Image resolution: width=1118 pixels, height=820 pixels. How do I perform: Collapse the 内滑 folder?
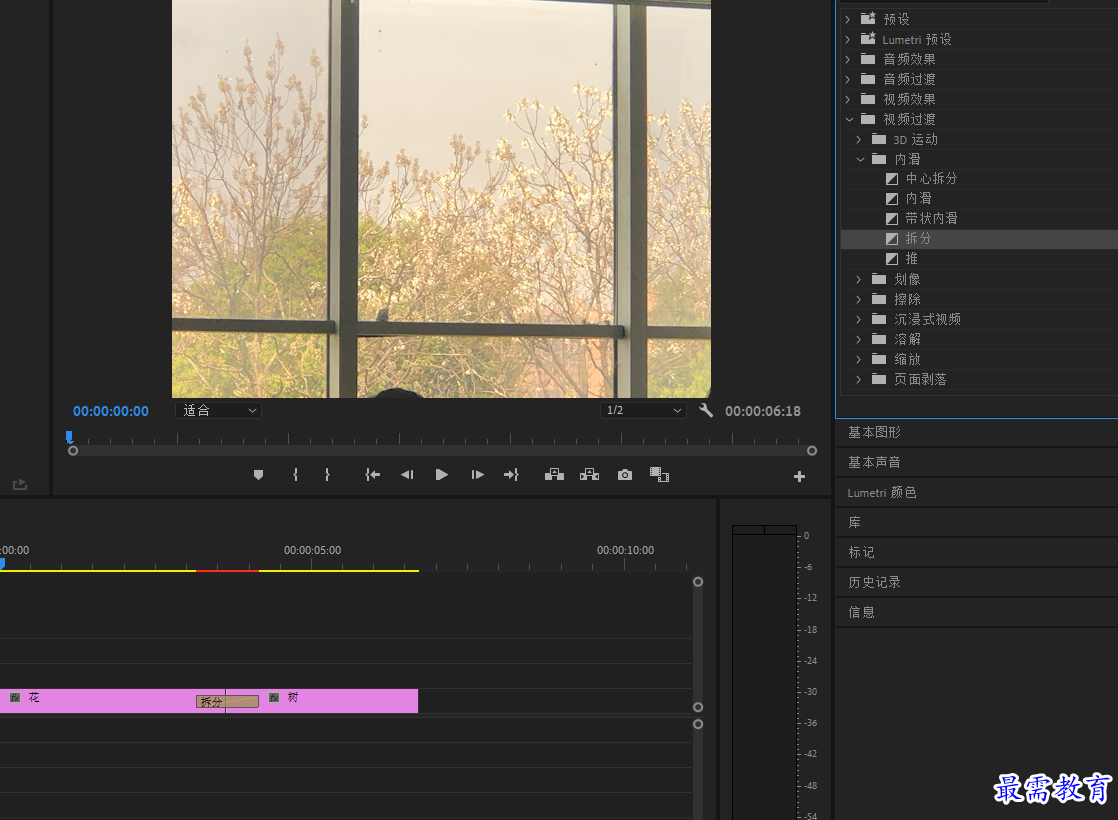coord(860,159)
